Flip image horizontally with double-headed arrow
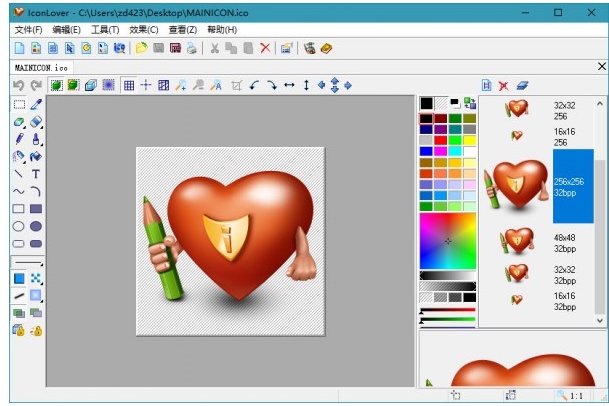The height and width of the screenshot is (406, 609). pyautogui.click(x=289, y=85)
